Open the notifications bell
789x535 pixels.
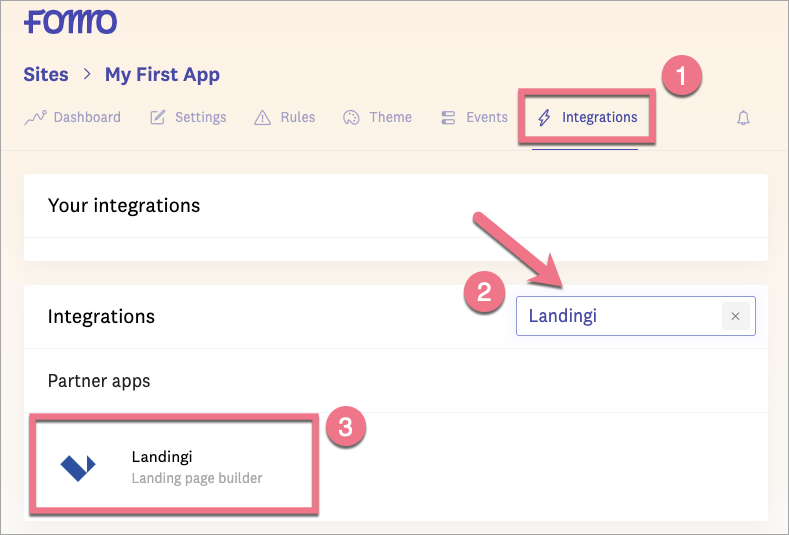click(743, 118)
